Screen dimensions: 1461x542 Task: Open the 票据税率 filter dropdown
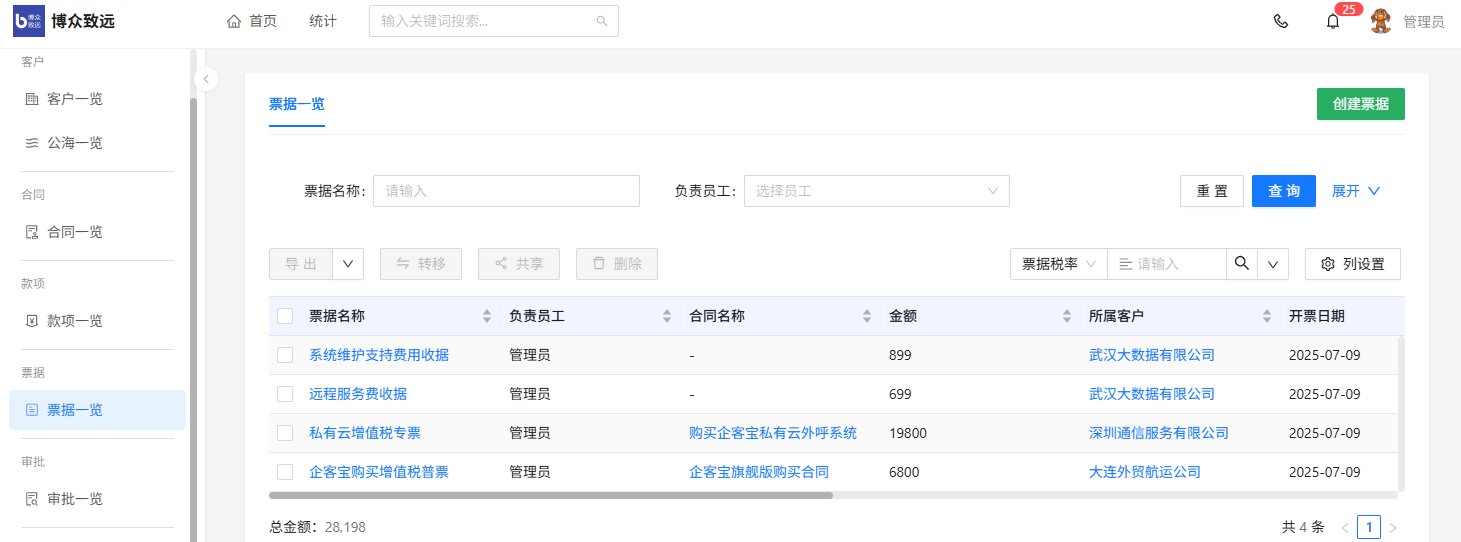[1059, 264]
